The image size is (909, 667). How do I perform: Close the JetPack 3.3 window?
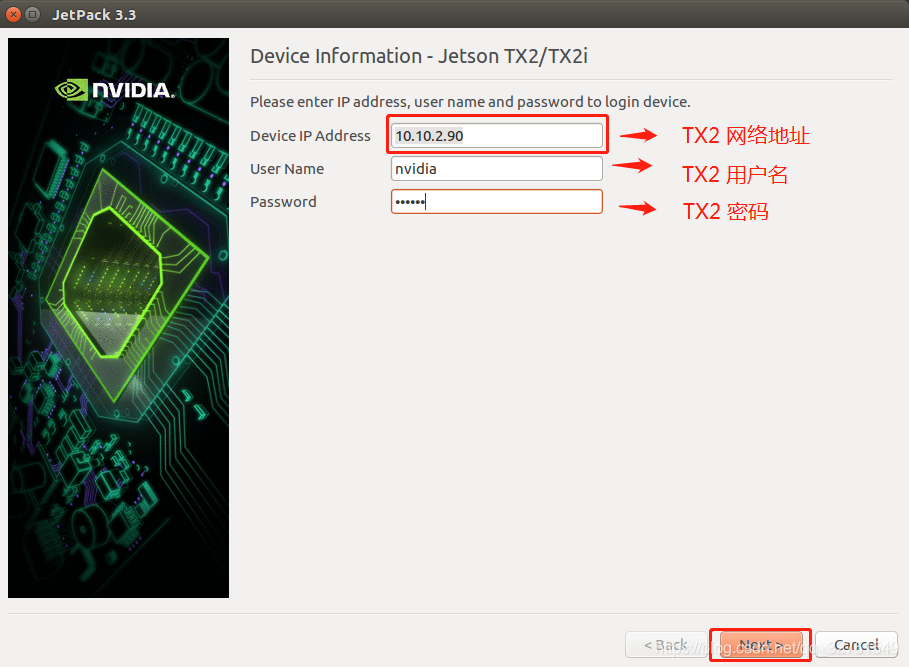point(13,14)
